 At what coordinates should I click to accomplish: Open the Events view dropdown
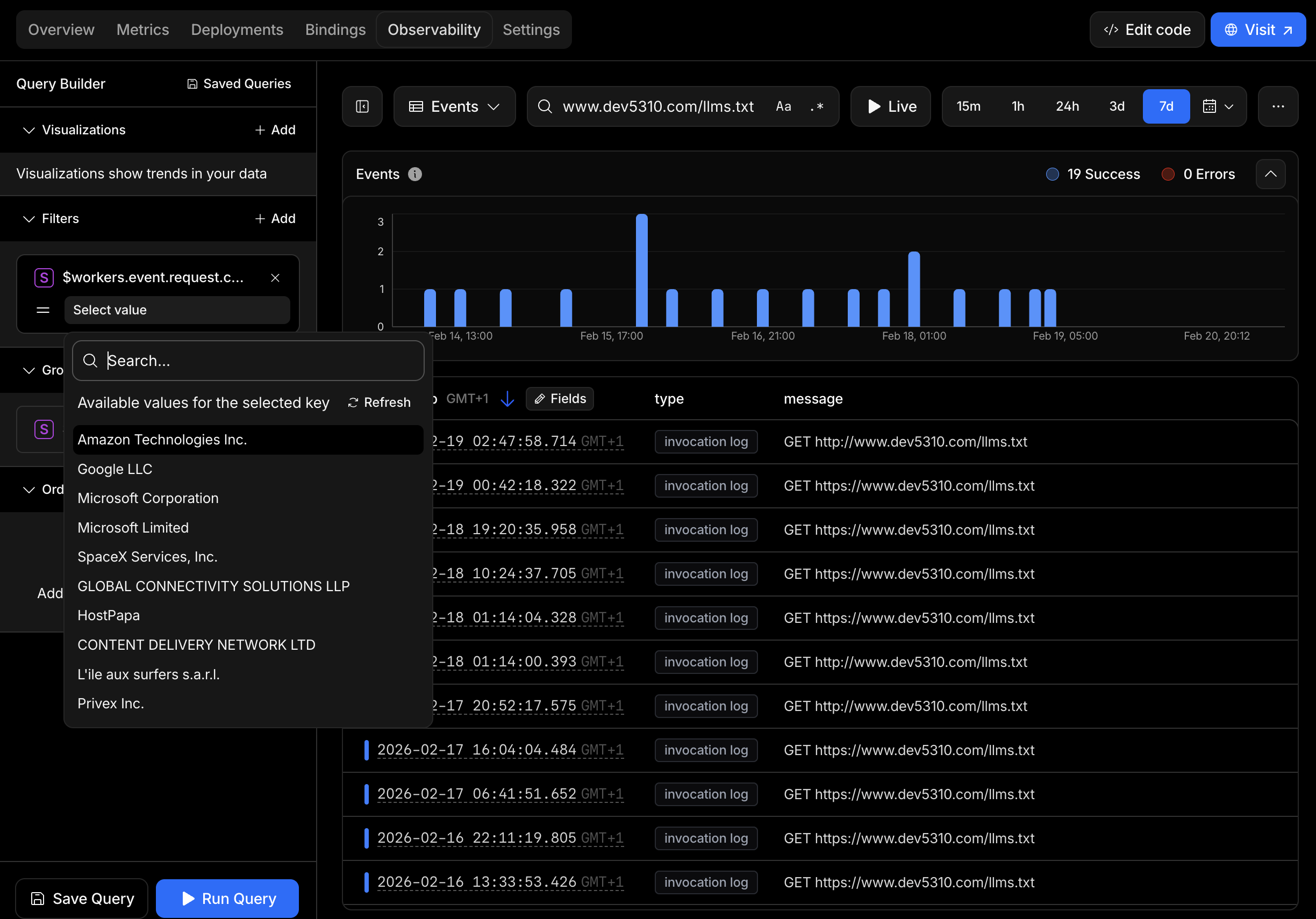point(454,106)
